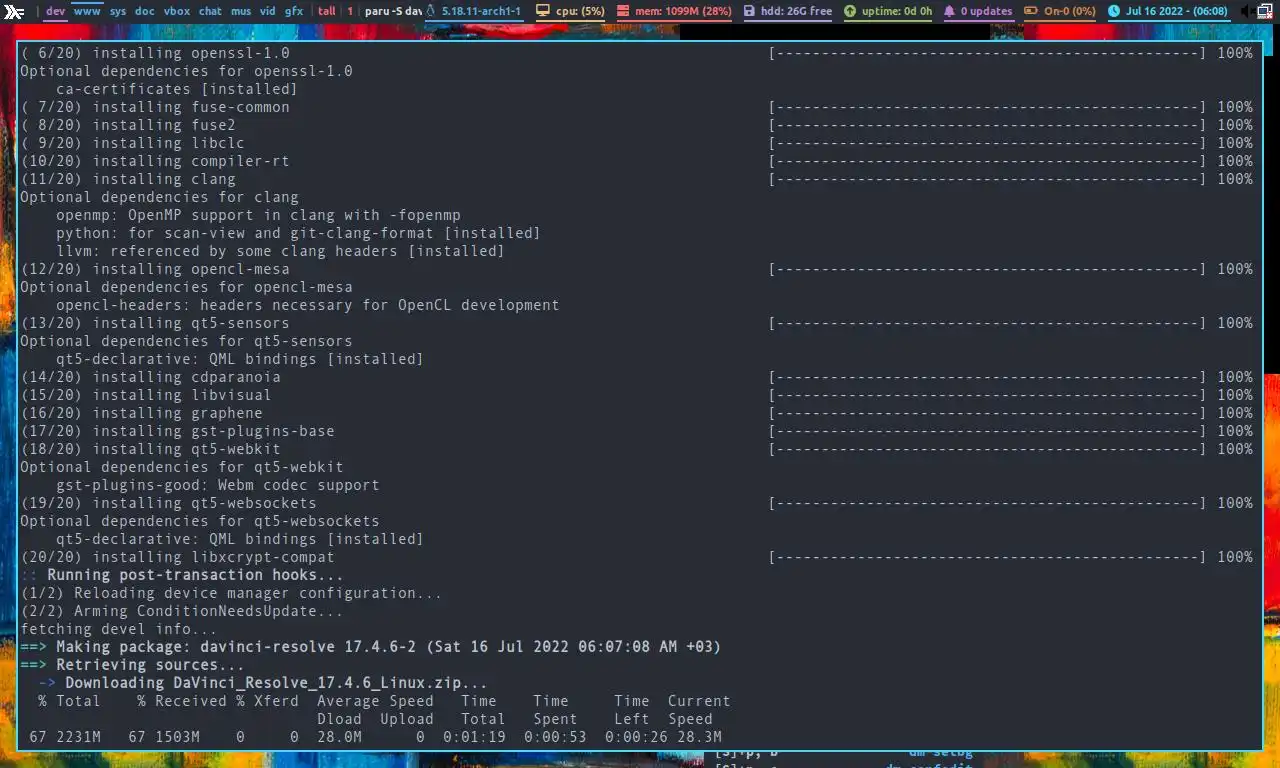Image resolution: width=1280 pixels, height=768 pixels.
Task: Click the uptime arrow icon
Action: 850,12
